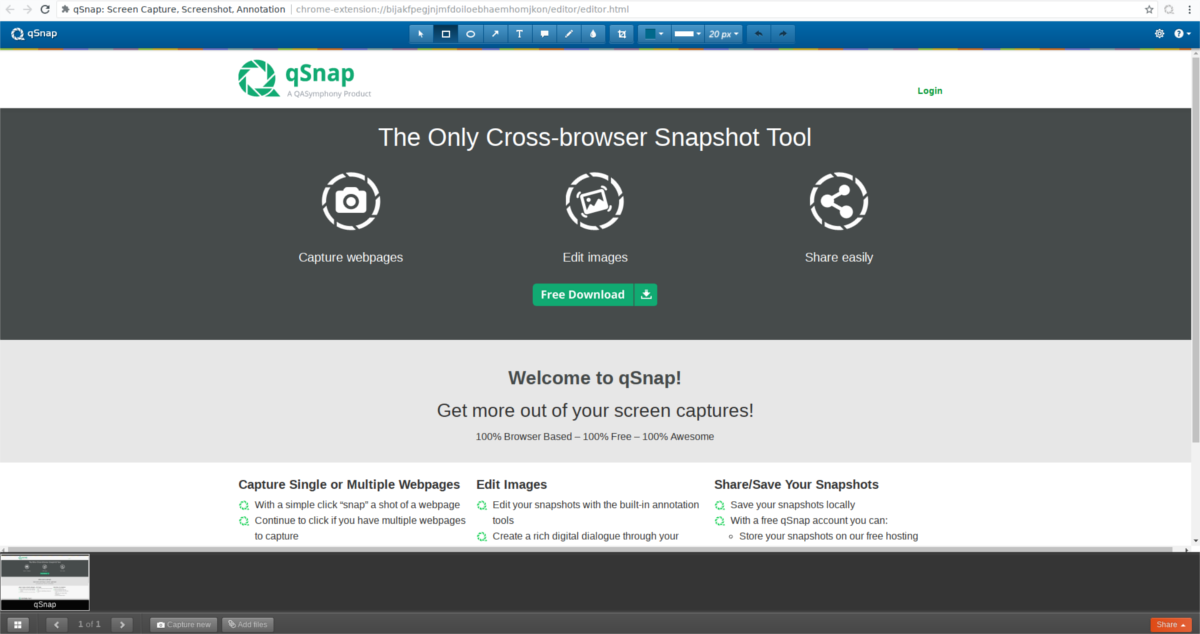The width and height of the screenshot is (1200, 634).
Task: Open qSnap settings gear
Action: click(x=1159, y=33)
